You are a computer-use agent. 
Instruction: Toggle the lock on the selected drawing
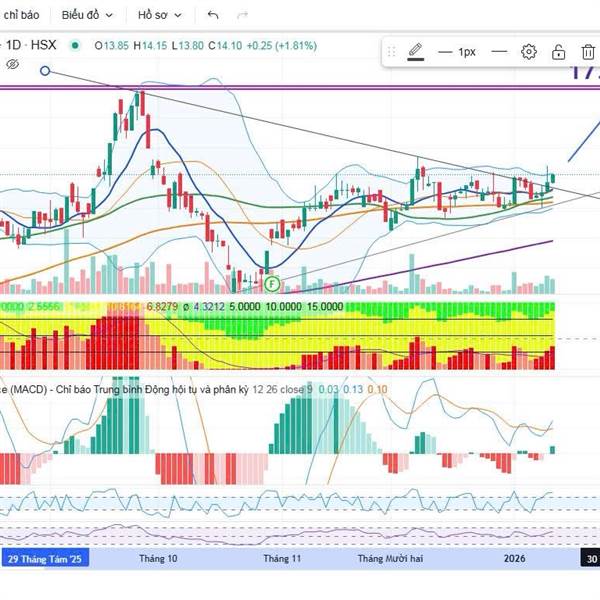[558, 52]
